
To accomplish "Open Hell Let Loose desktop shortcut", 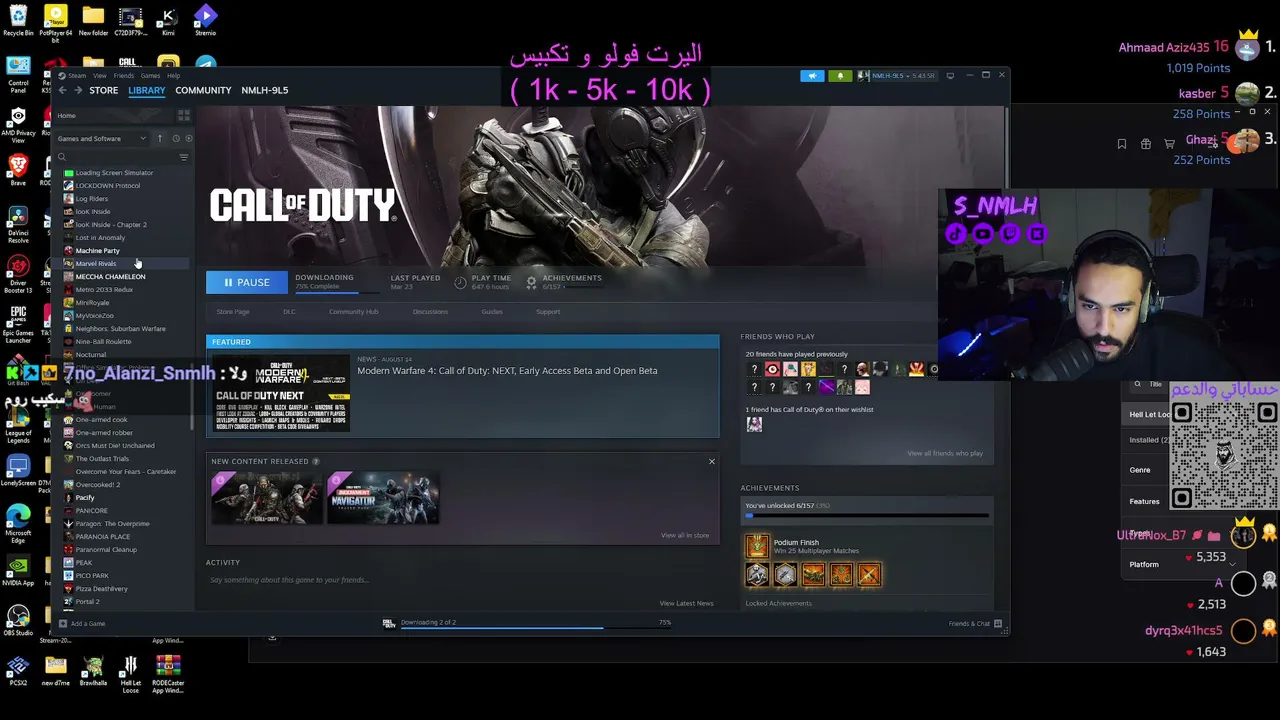I will (130, 674).
